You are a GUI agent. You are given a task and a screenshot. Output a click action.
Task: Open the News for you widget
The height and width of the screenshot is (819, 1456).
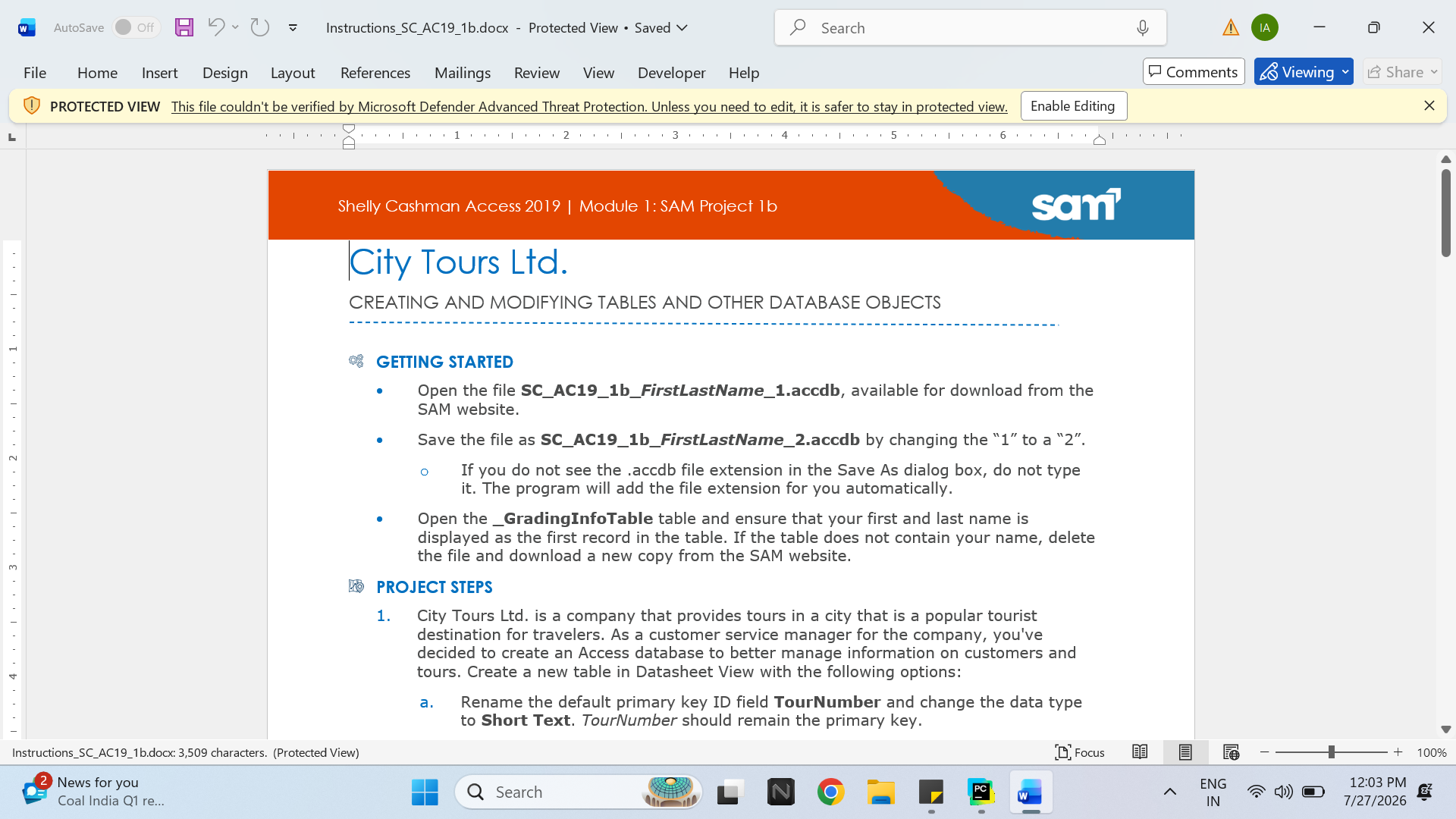click(93, 792)
